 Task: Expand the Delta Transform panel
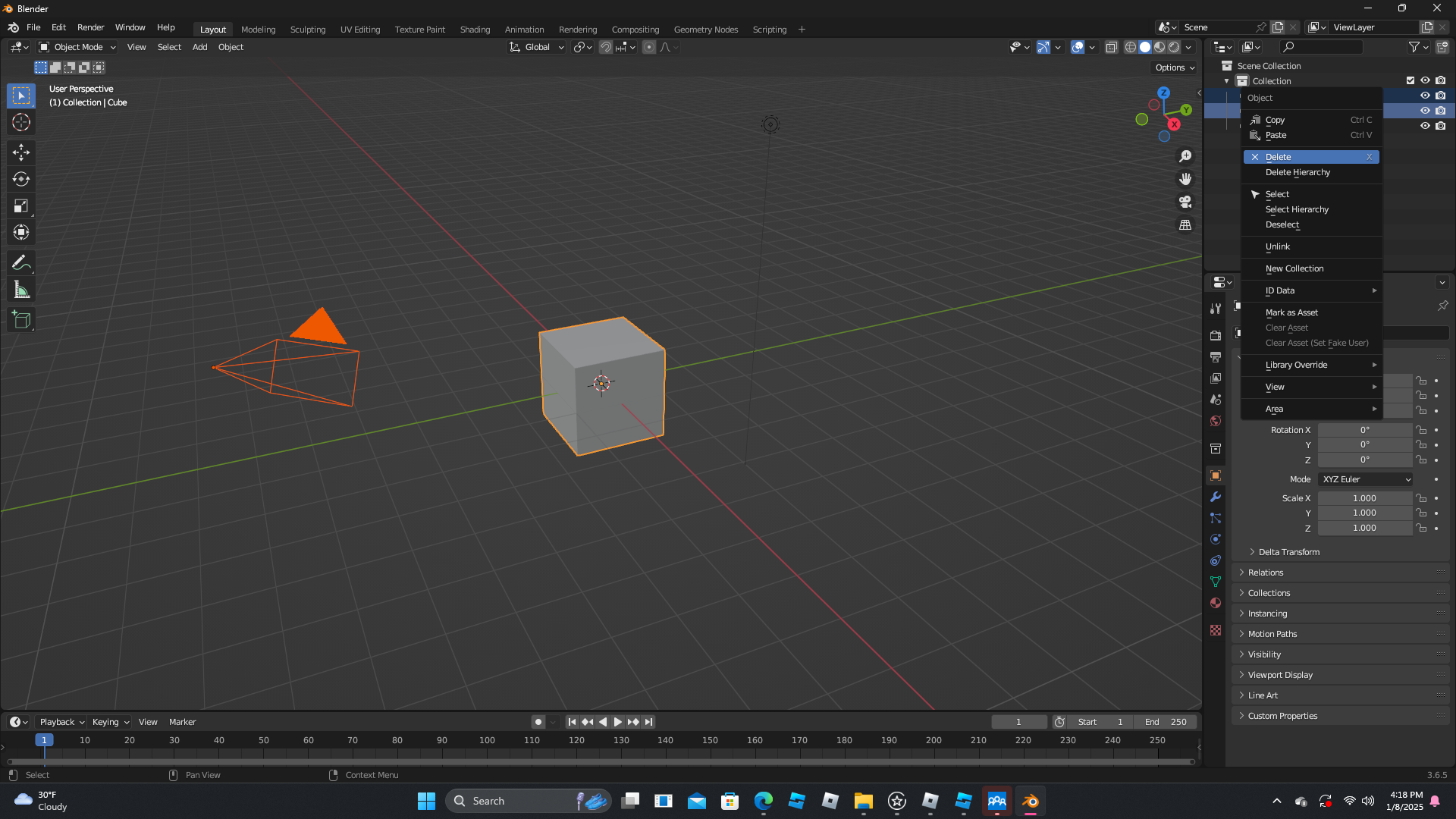[1288, 552]
